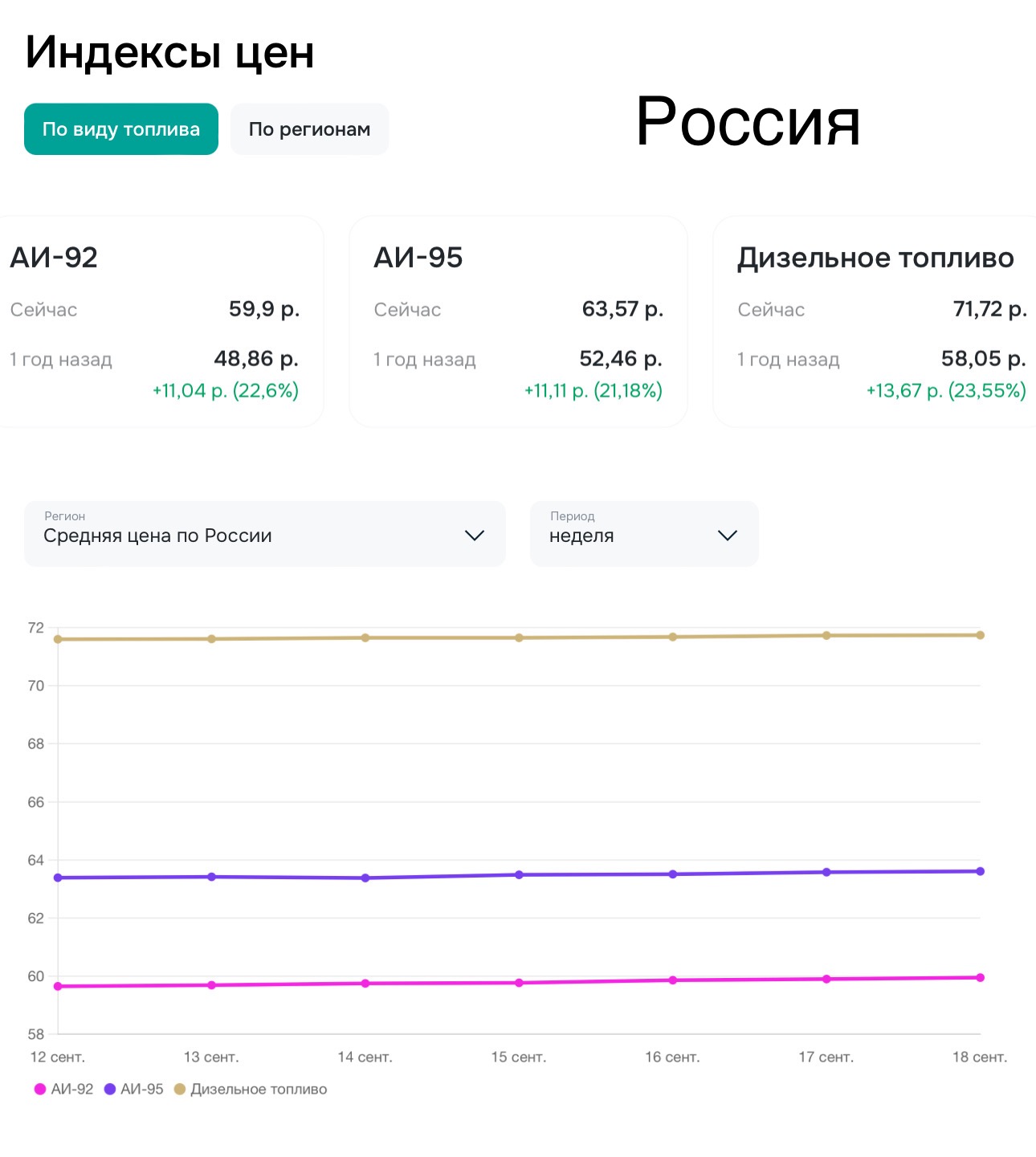
Task: Click the АИ-92 point for 18 сент.
Action: (x=980, y=978)
